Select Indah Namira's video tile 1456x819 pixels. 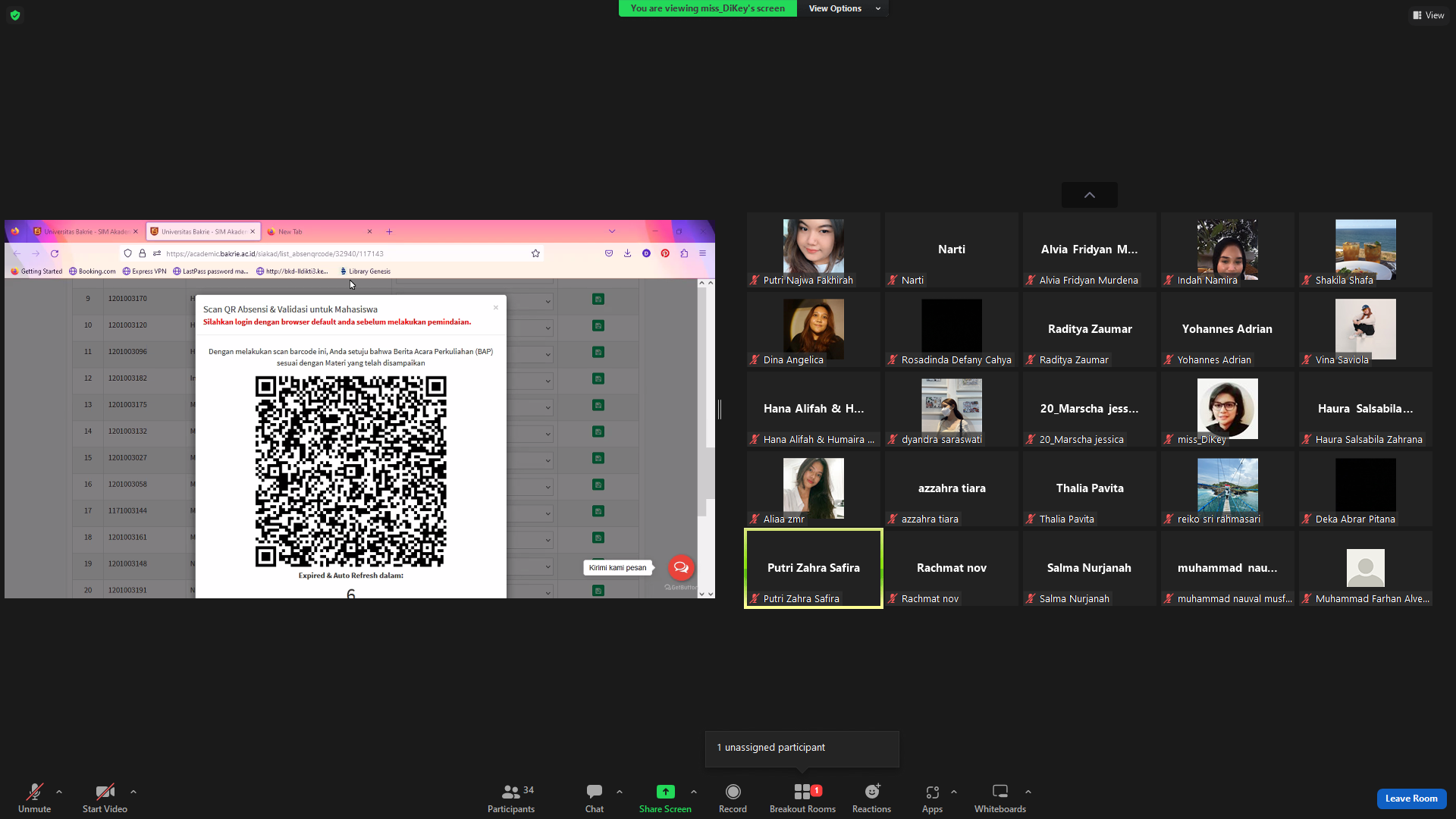point(1227,250)
